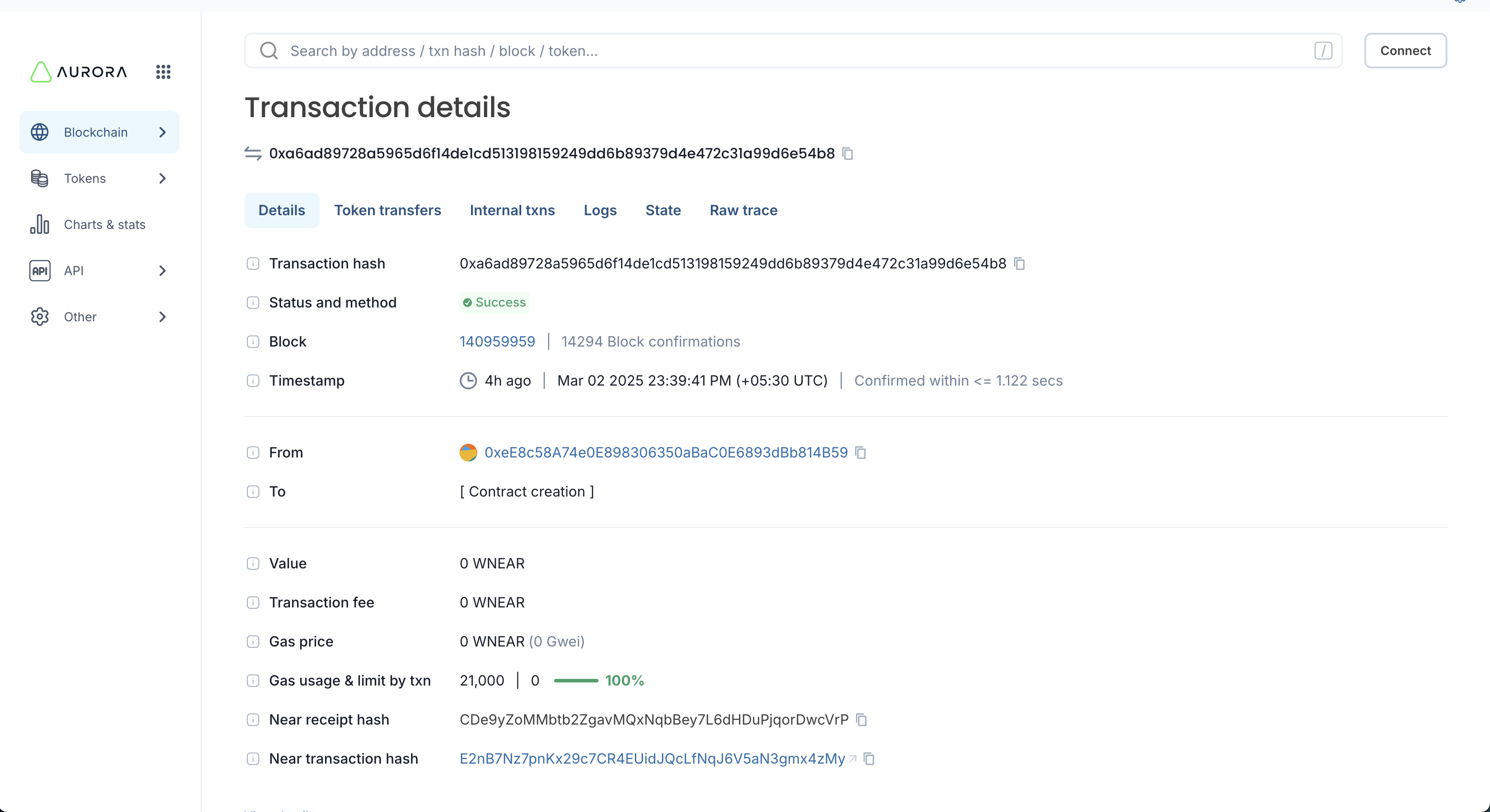This screenshot has width=1490, height=812.
Task: Copy the Near transaction hash
Action: point(869,759)
